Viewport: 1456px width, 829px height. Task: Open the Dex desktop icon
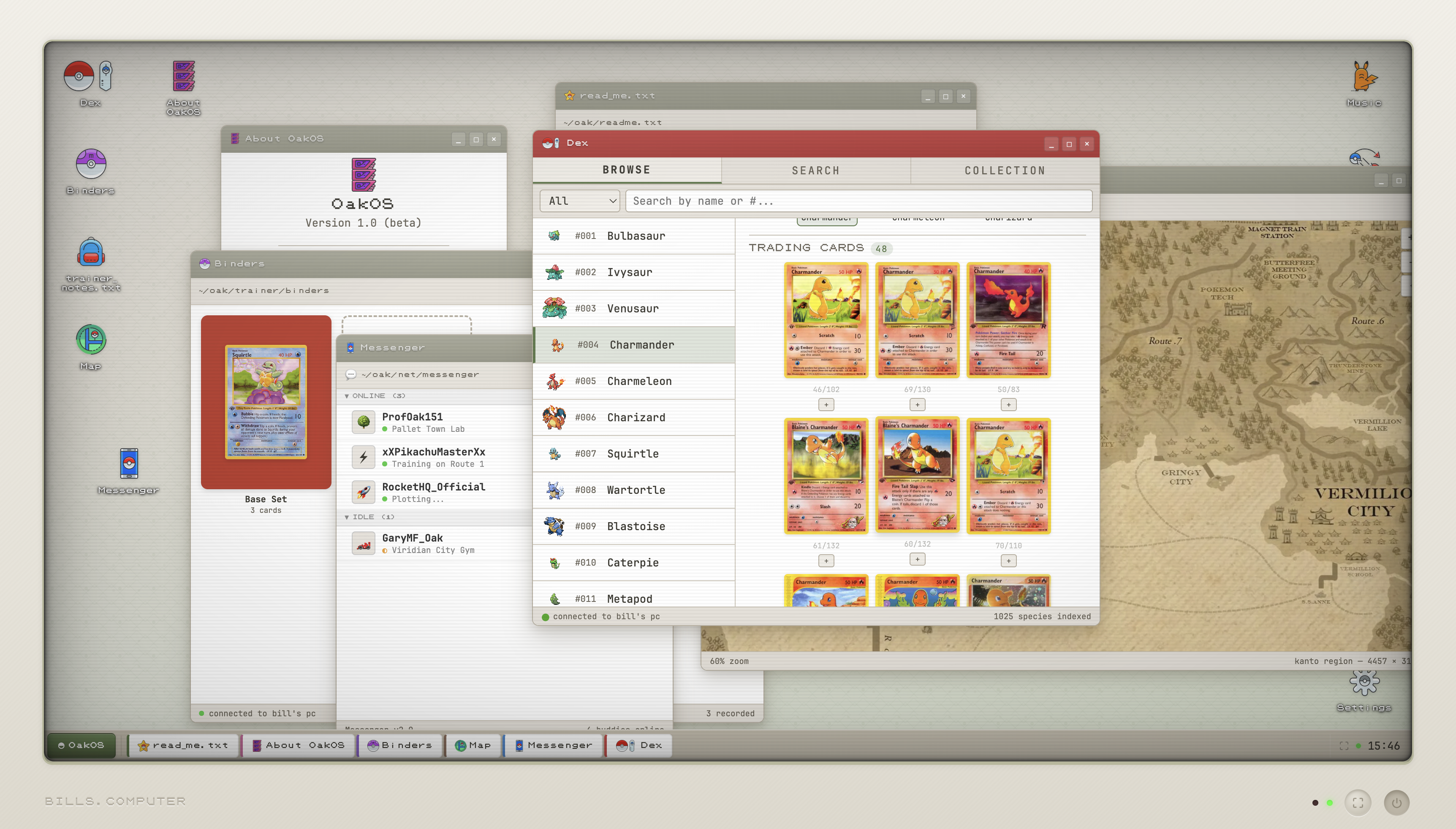[x=90, y=77]
